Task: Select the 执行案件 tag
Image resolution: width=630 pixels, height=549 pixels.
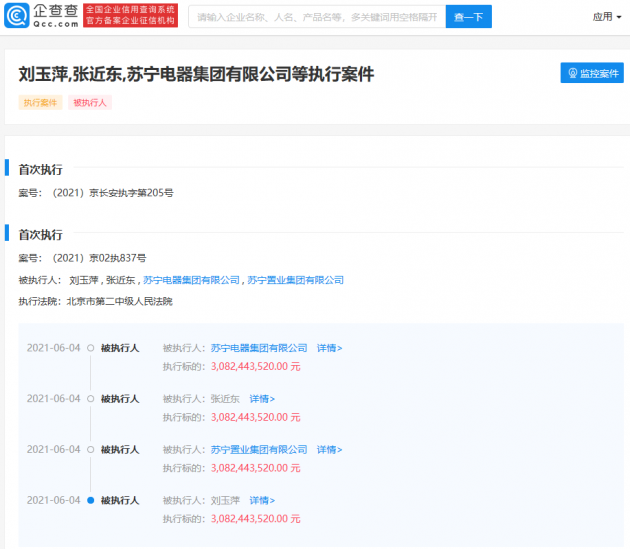Action: pos(40,102)
